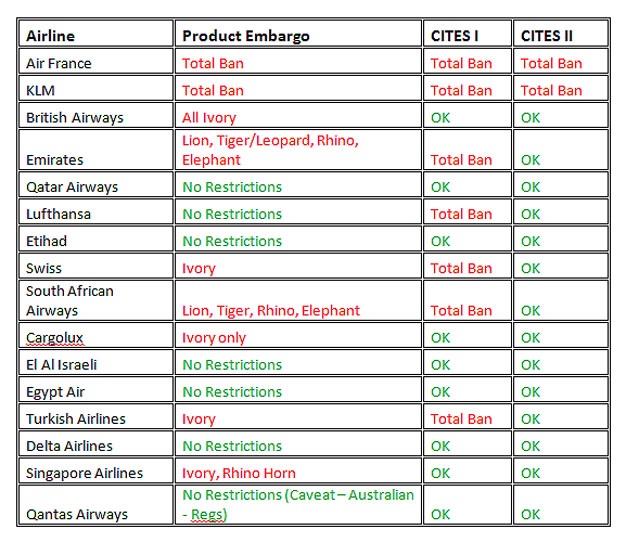Viewport: 626px width, 542px height.
Task: Select the Etihad row name
Action: pyautogui.click(x=46, y=241)
